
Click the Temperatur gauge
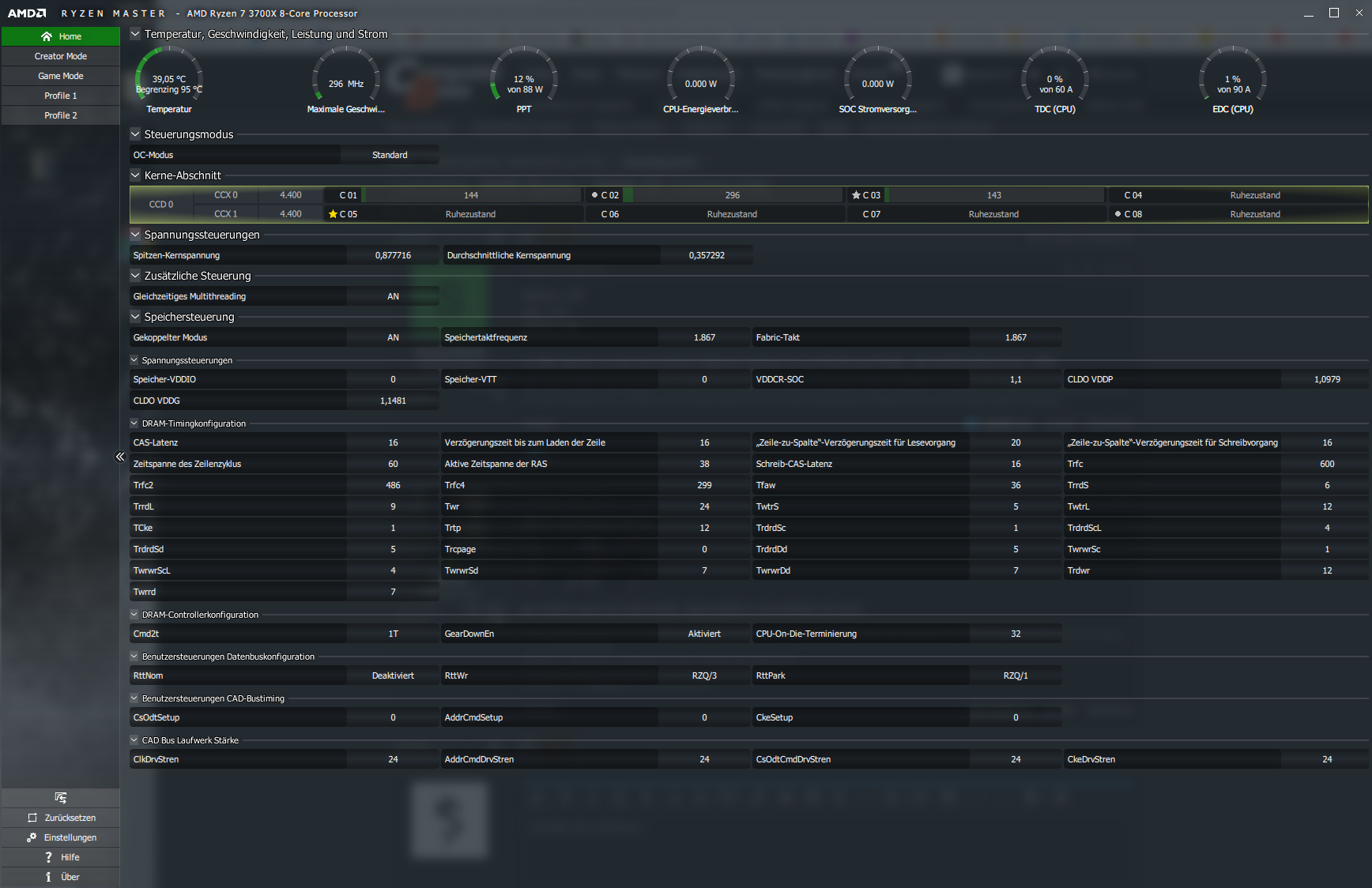(169, 80)
